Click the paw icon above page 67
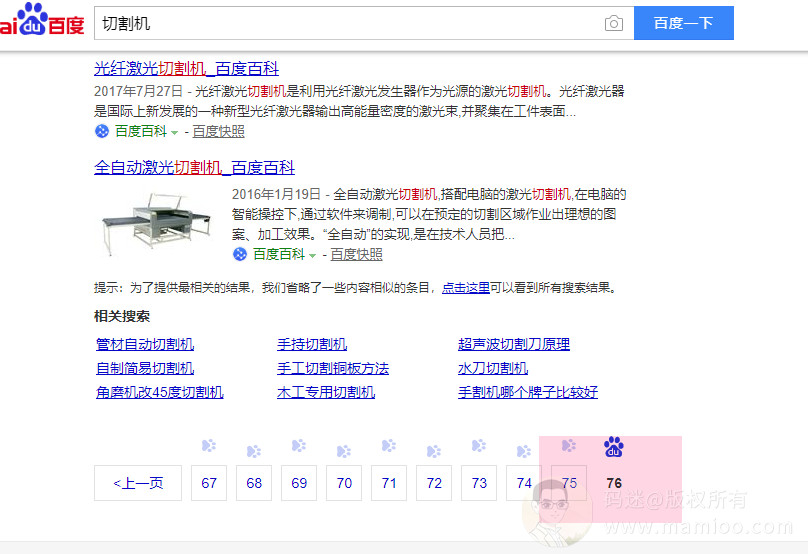This screenshot has width=808, height=554. 209,446
